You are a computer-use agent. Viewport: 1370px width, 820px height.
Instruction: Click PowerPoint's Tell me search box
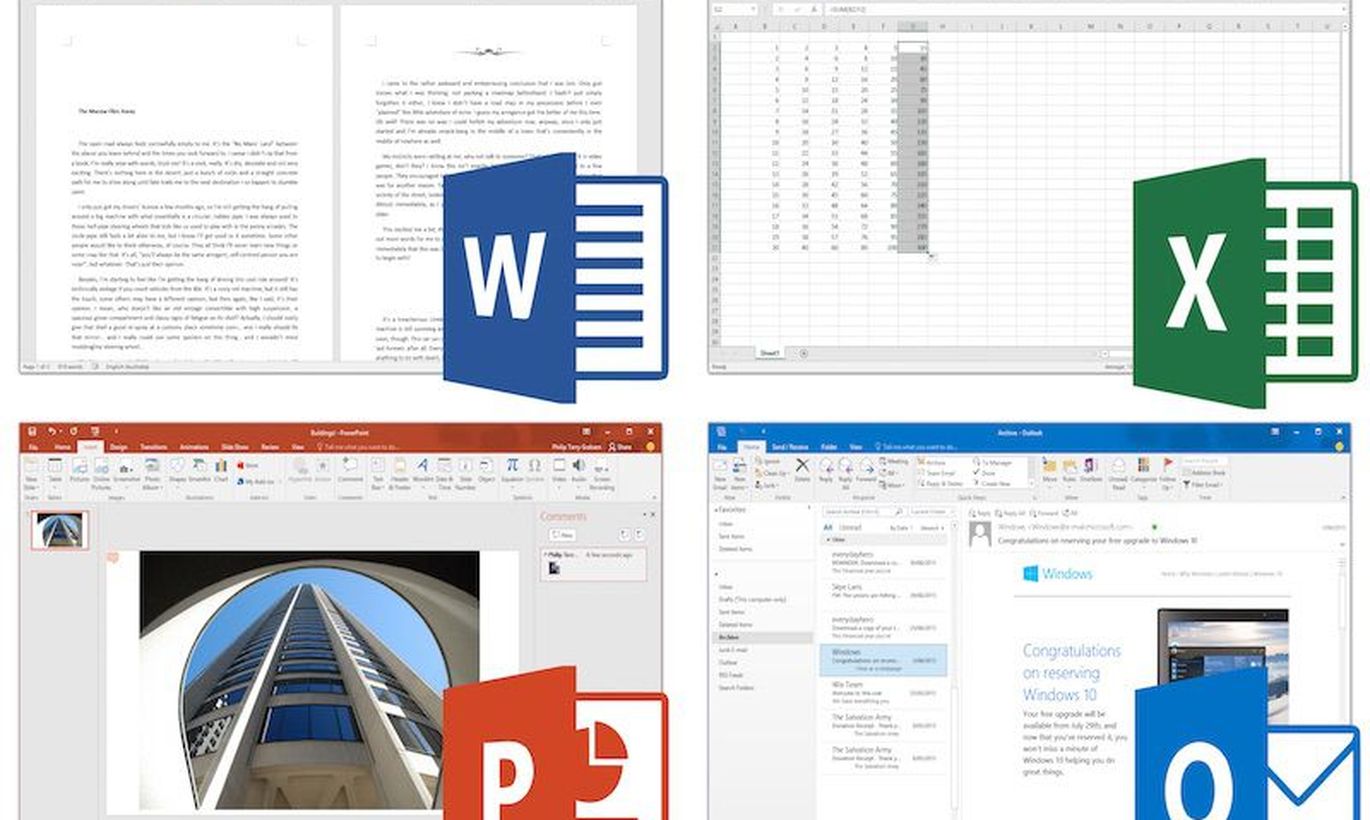point(357,447)
